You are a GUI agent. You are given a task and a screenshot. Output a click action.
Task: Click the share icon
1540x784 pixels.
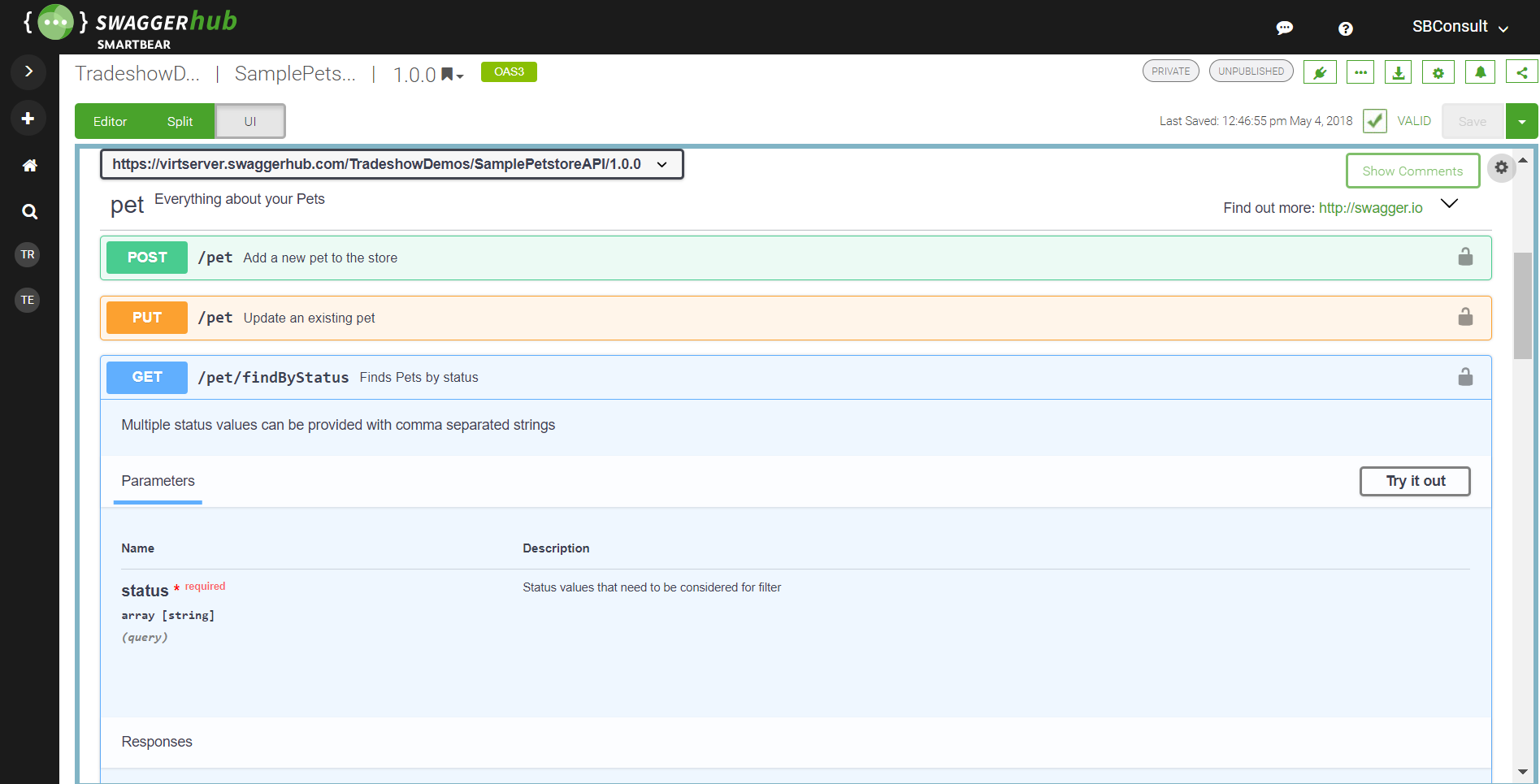point(1521,72)
